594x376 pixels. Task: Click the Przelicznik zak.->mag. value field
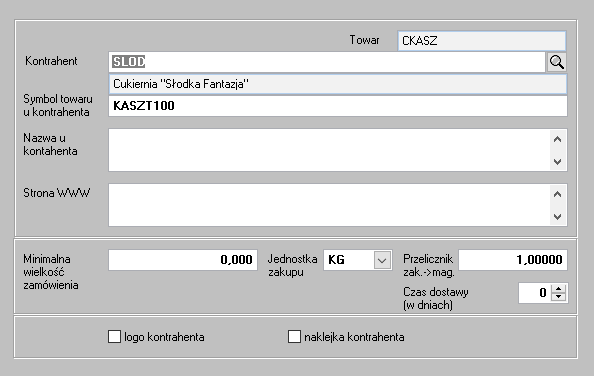click(513, 260)
